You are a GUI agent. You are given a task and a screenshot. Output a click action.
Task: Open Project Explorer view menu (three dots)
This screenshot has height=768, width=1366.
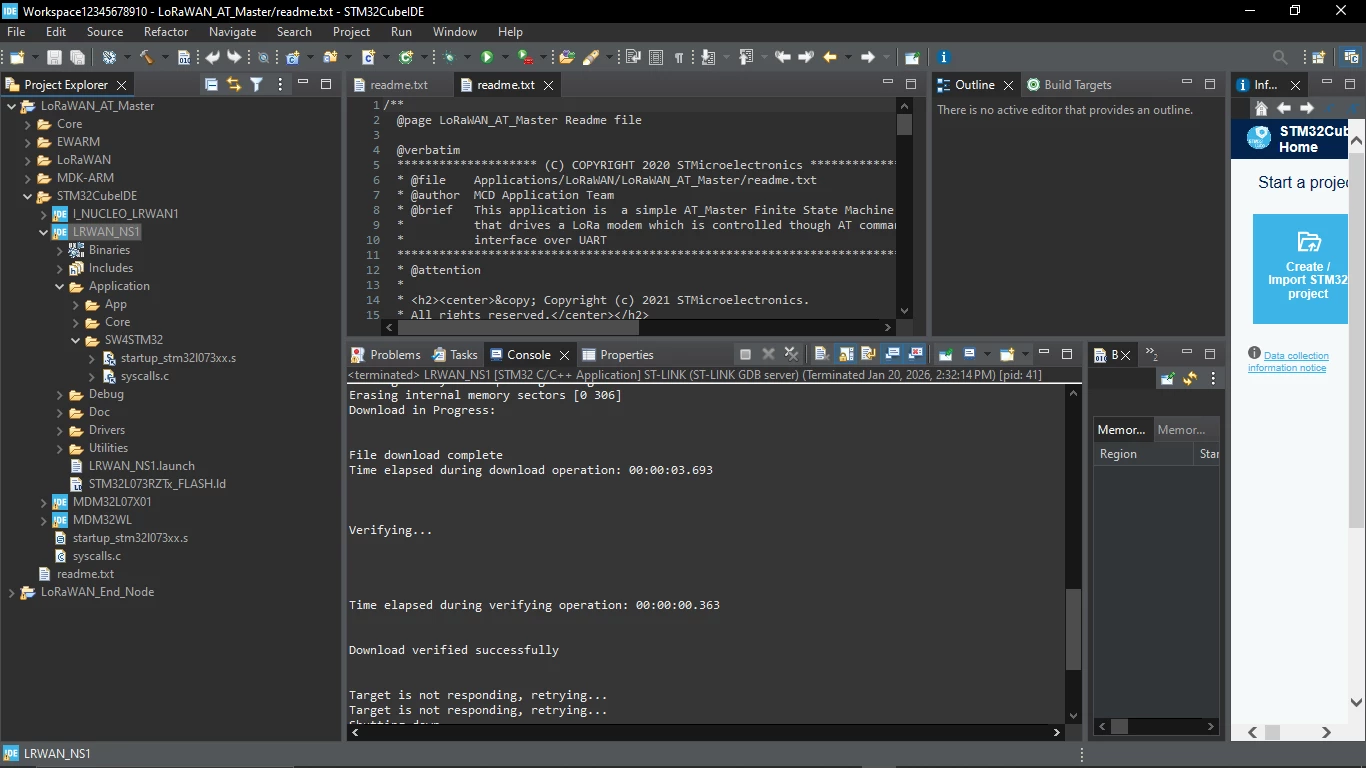click(280, 85)
